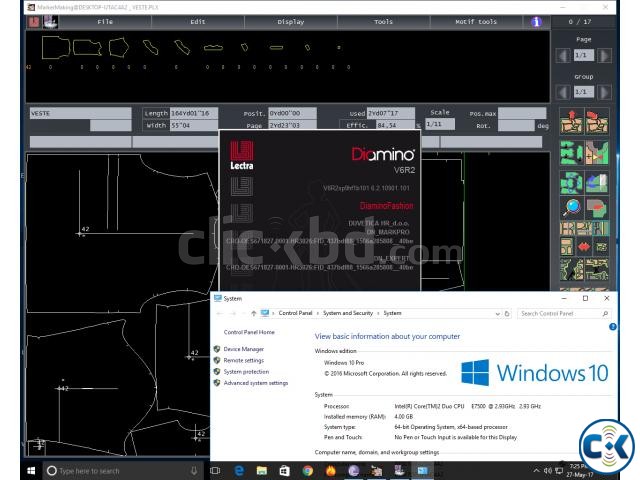Open the Tools menu

383,22
